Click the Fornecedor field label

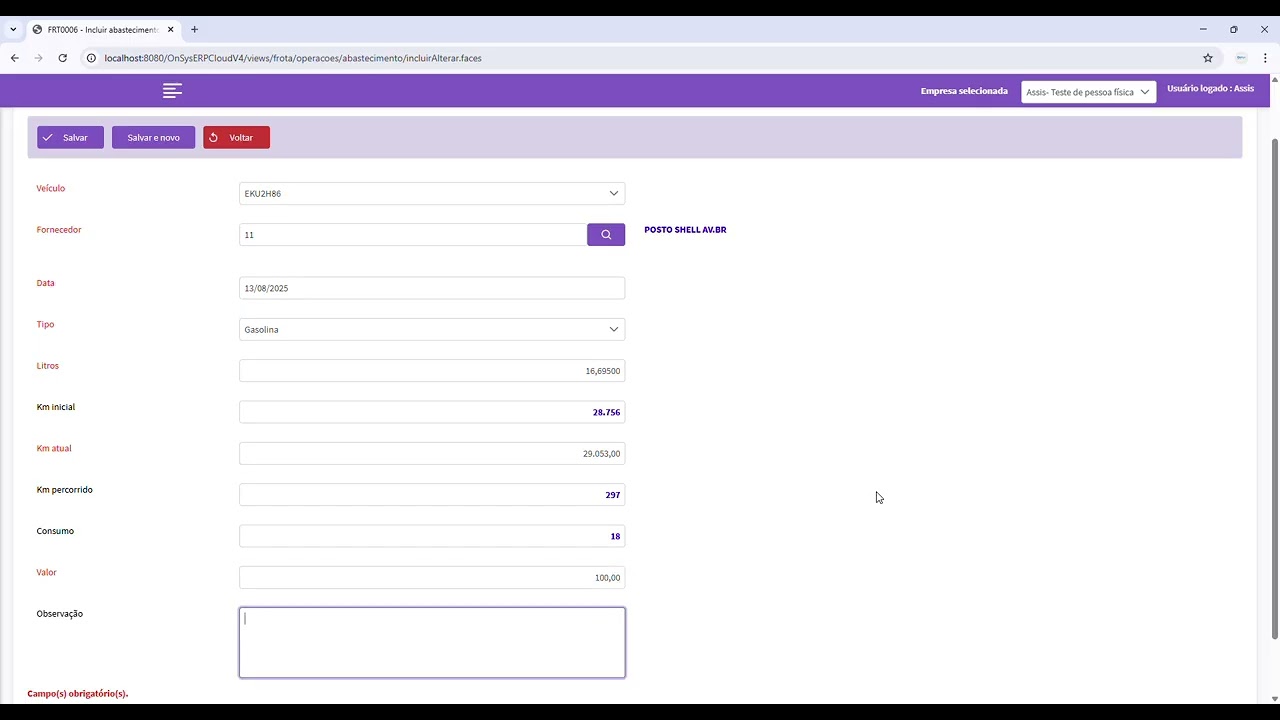coord(59,230)
